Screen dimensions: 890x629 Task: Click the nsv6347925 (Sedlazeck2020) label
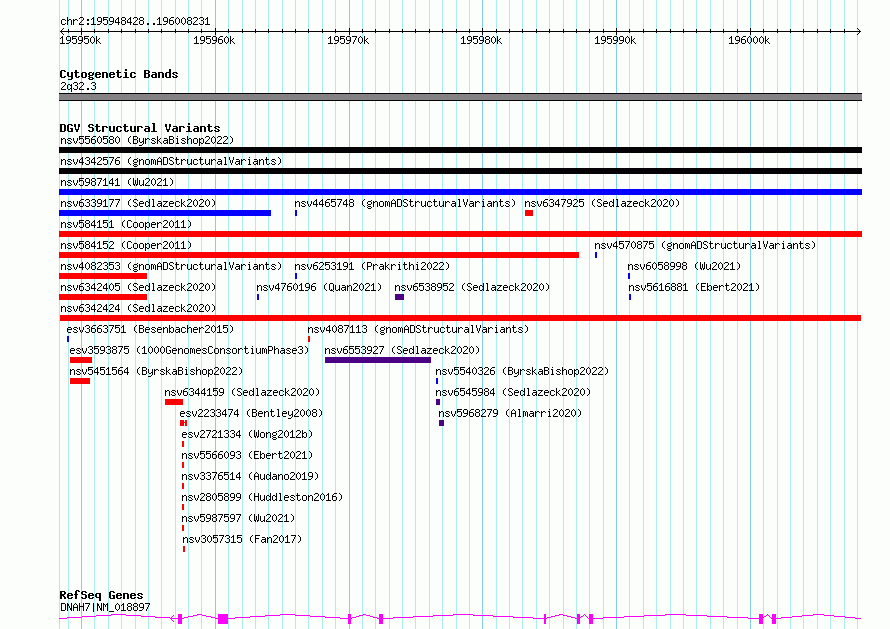(x=602, y=203)
